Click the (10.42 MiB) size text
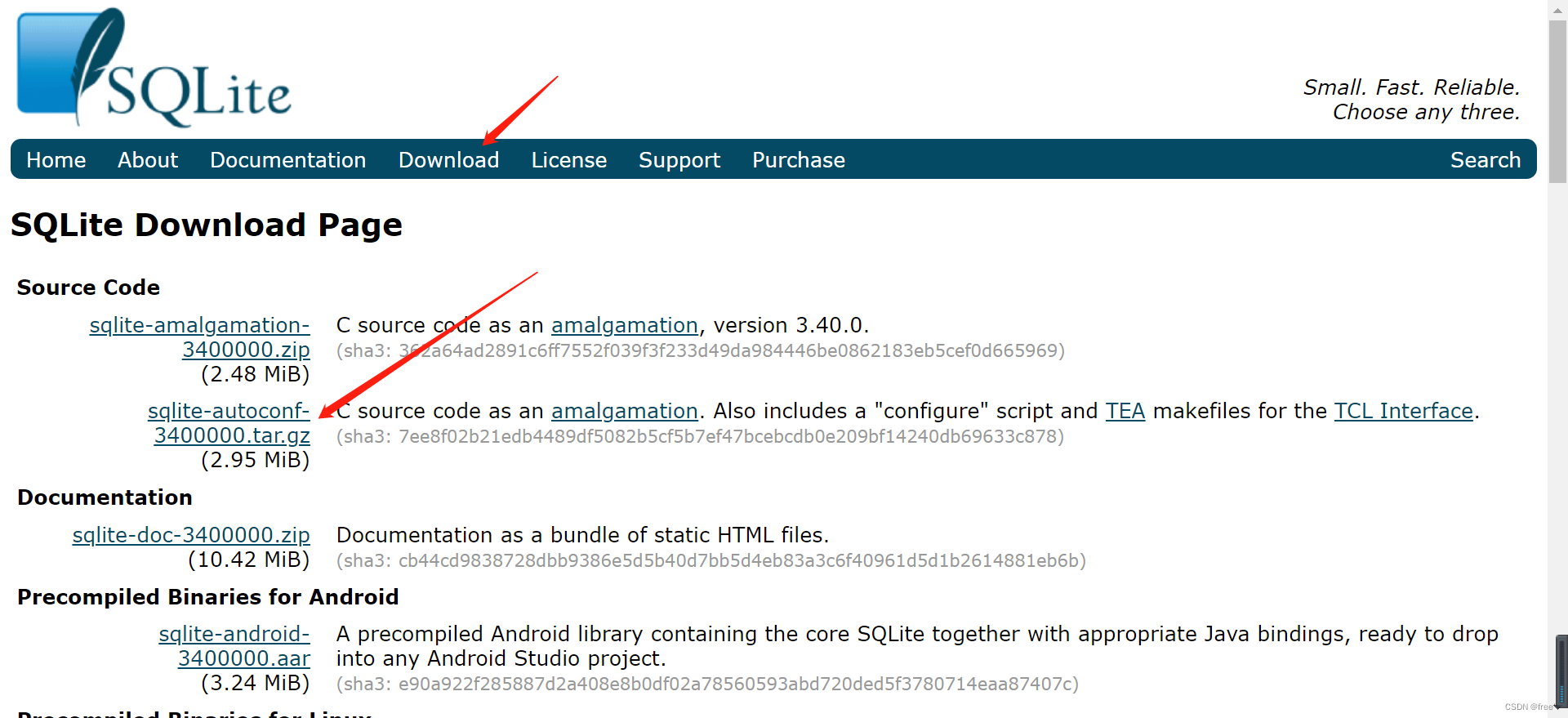This screenshot has height=718, width=1568. coord(248,560)
